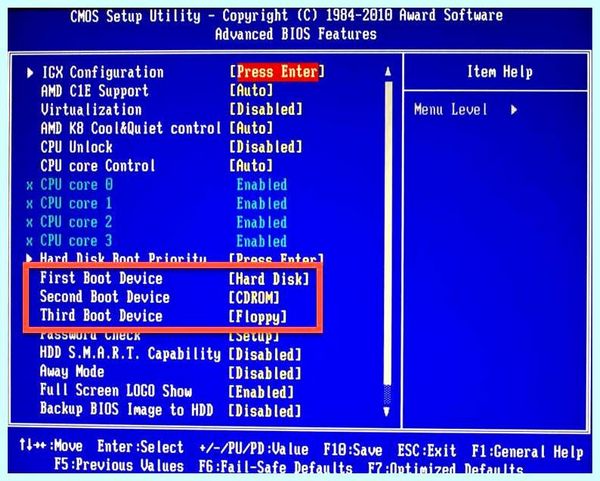
Task: Select the IGX Configuration Press Enter value
Action: [277, 72]
